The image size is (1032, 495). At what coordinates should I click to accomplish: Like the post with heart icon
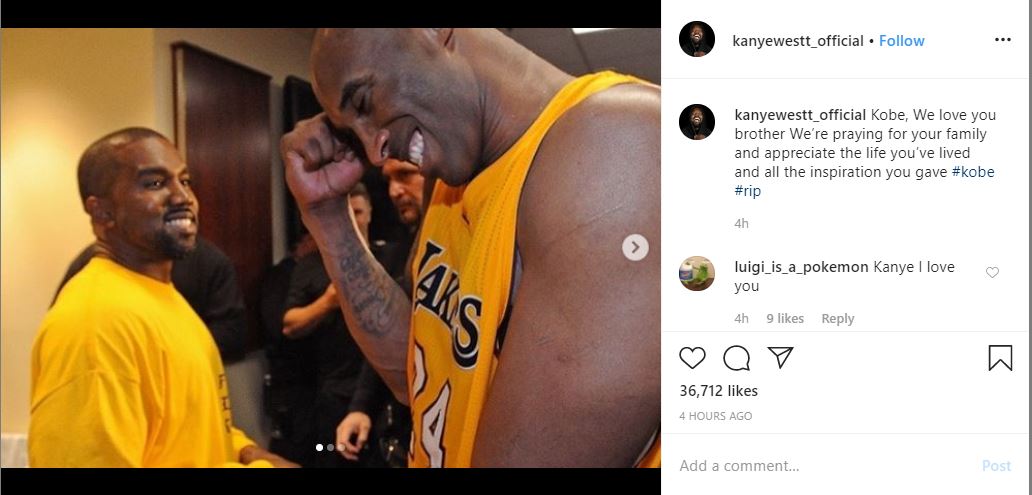692,358
